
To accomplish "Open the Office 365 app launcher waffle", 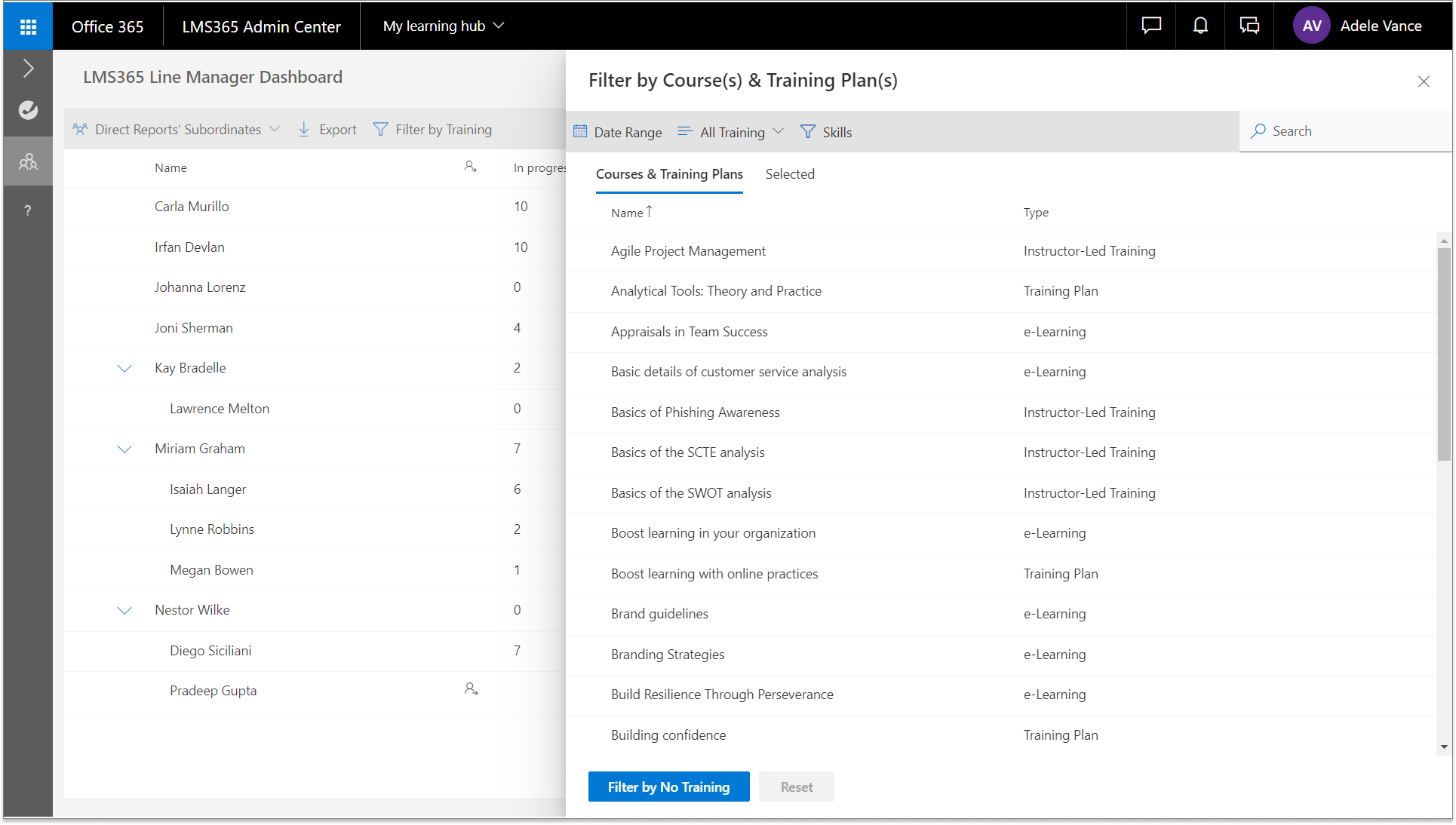I will [28, 27].
